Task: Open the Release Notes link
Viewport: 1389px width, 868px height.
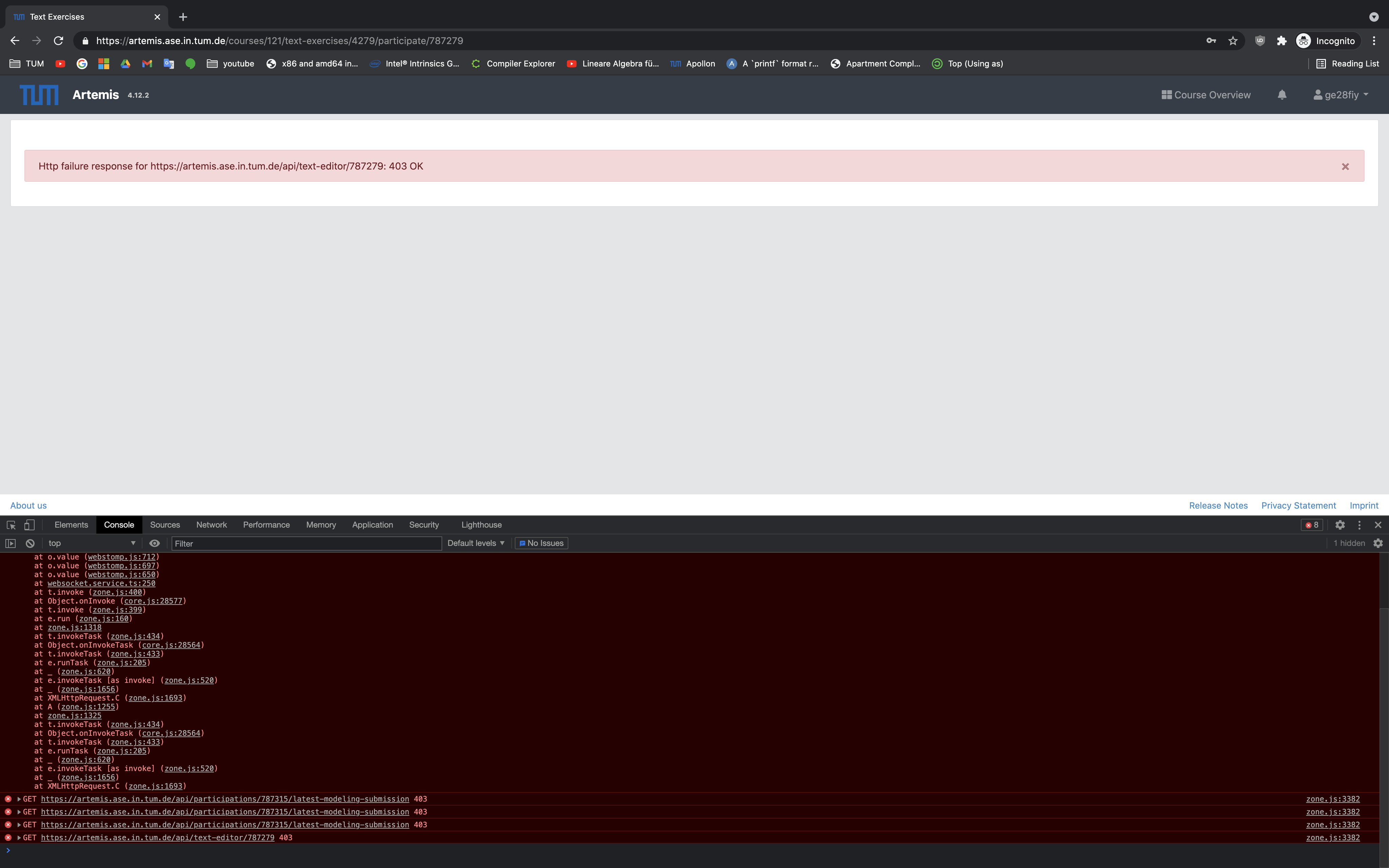Action: click(1218, 506)
